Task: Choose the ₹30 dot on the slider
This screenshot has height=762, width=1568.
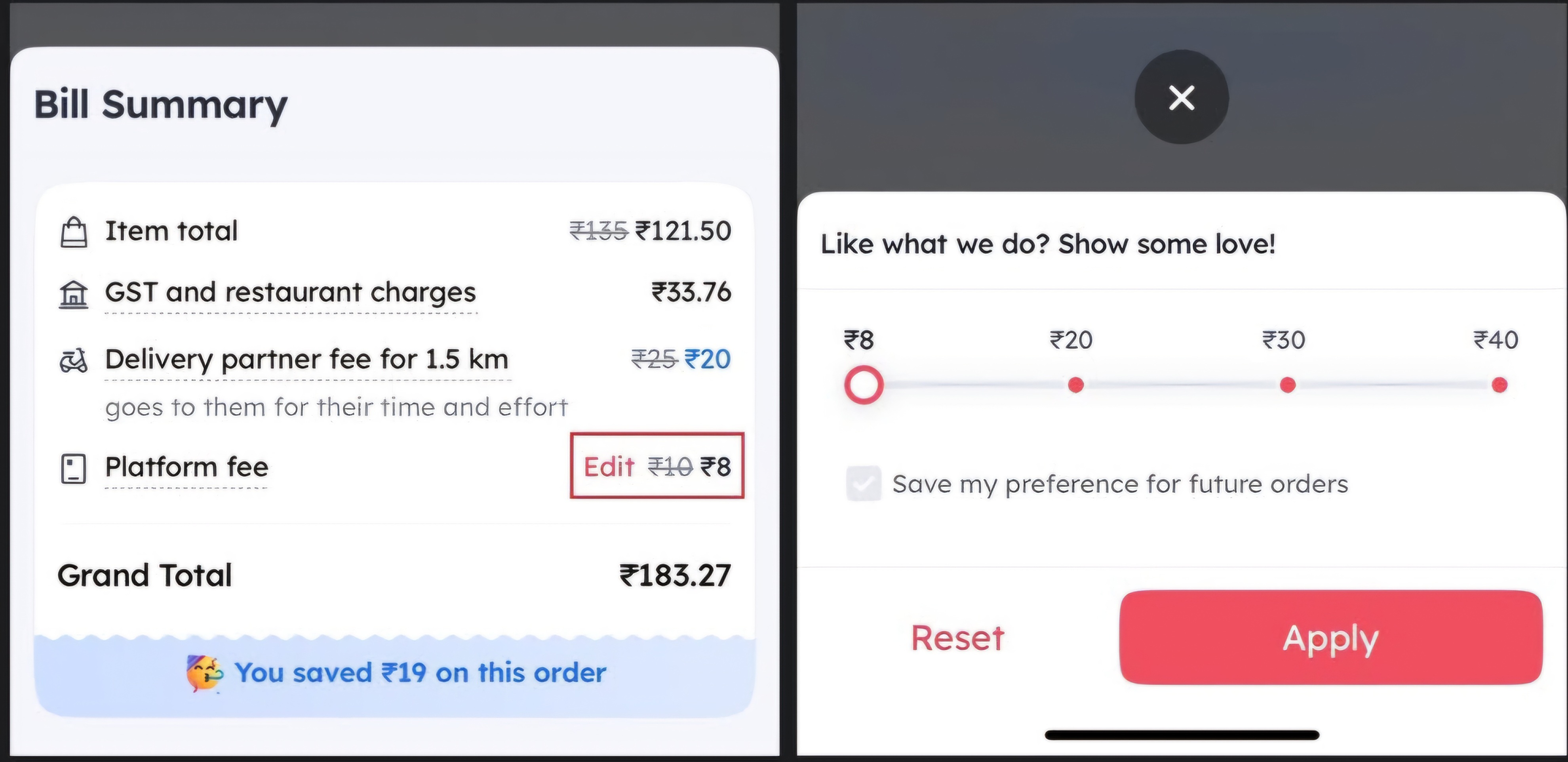Action: click(1287, 385)
